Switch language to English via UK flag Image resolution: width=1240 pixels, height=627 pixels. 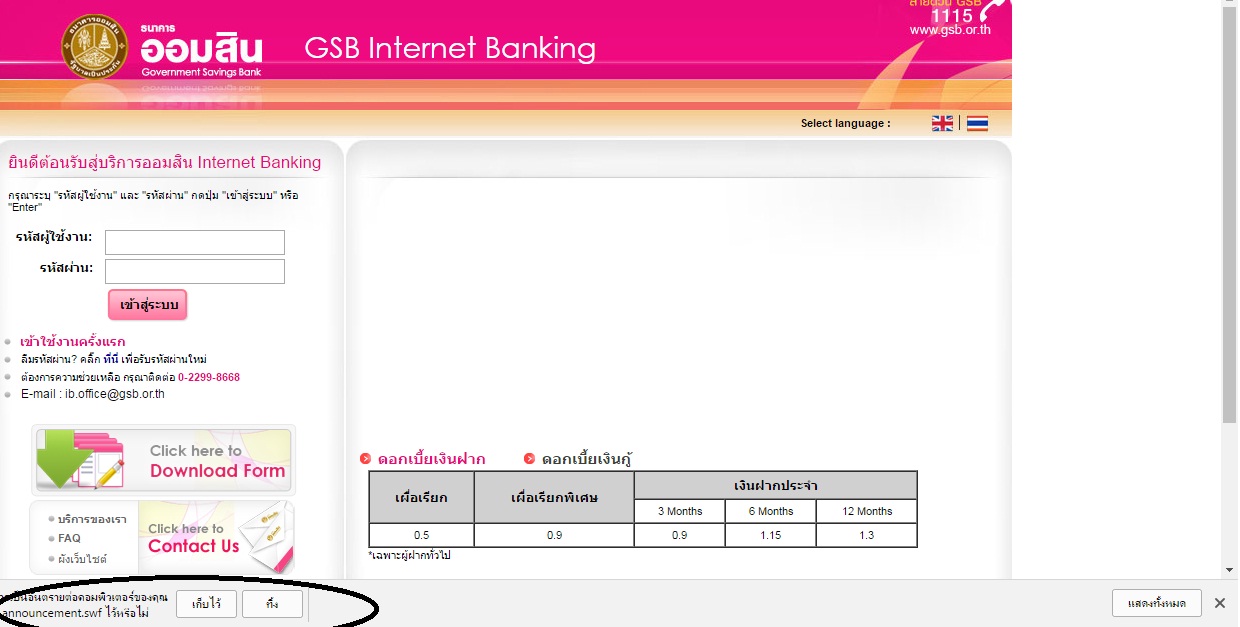(x=942, y=123)
